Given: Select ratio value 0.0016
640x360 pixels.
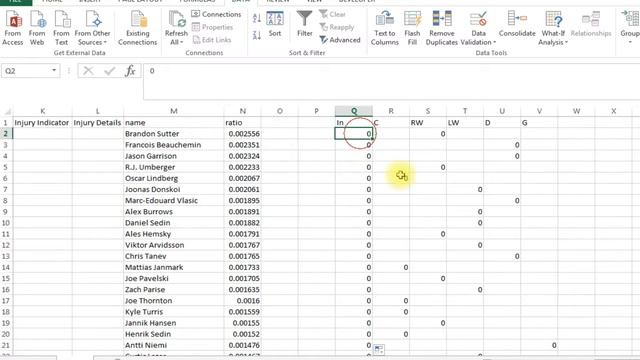Looking at the screenshot, I should (242, 301).
